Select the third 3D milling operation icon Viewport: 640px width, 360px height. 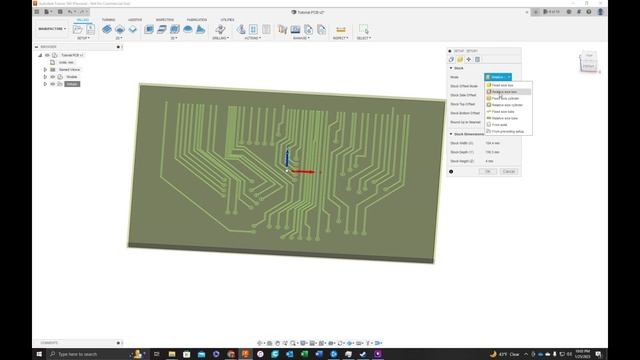pyautogui.click(x=175, y=29)
